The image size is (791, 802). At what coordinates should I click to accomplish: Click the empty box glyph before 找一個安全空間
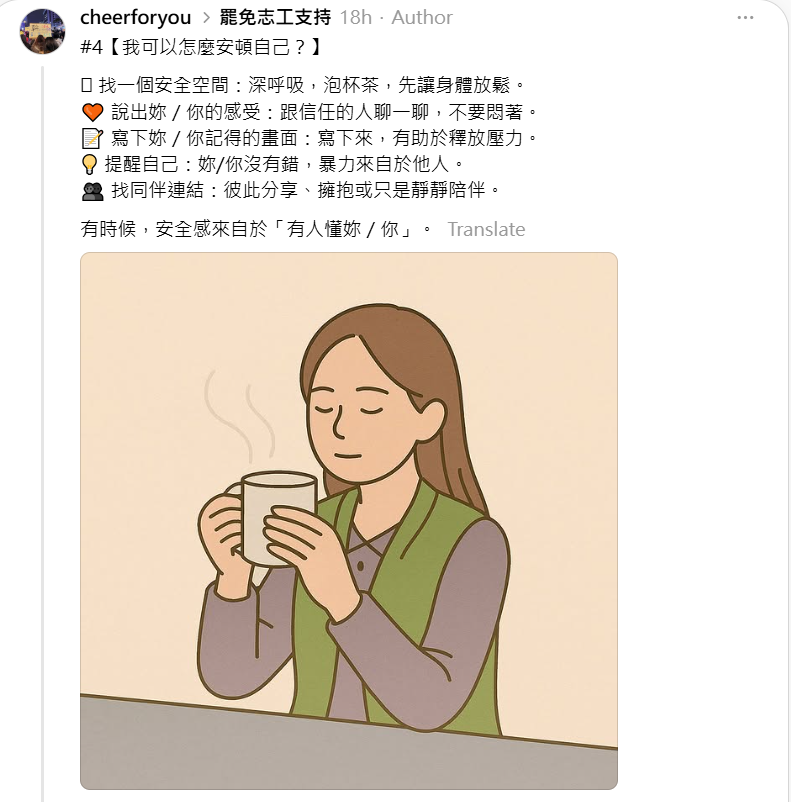point(86,85)
